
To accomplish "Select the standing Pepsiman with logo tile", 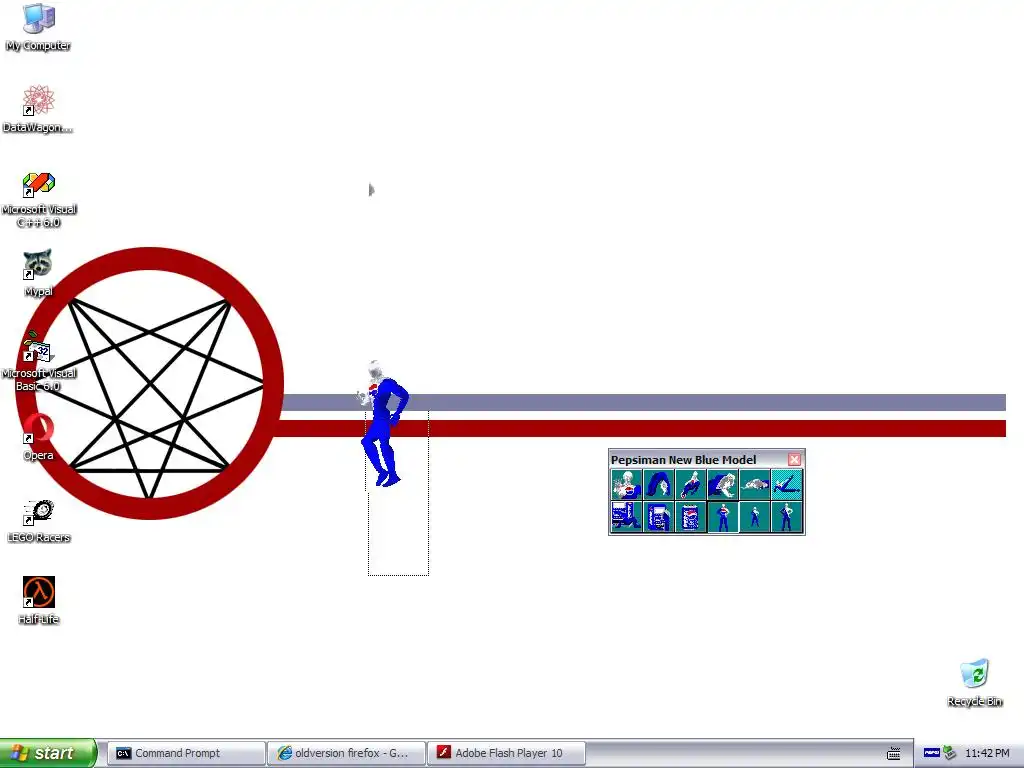I will point(722,517).
